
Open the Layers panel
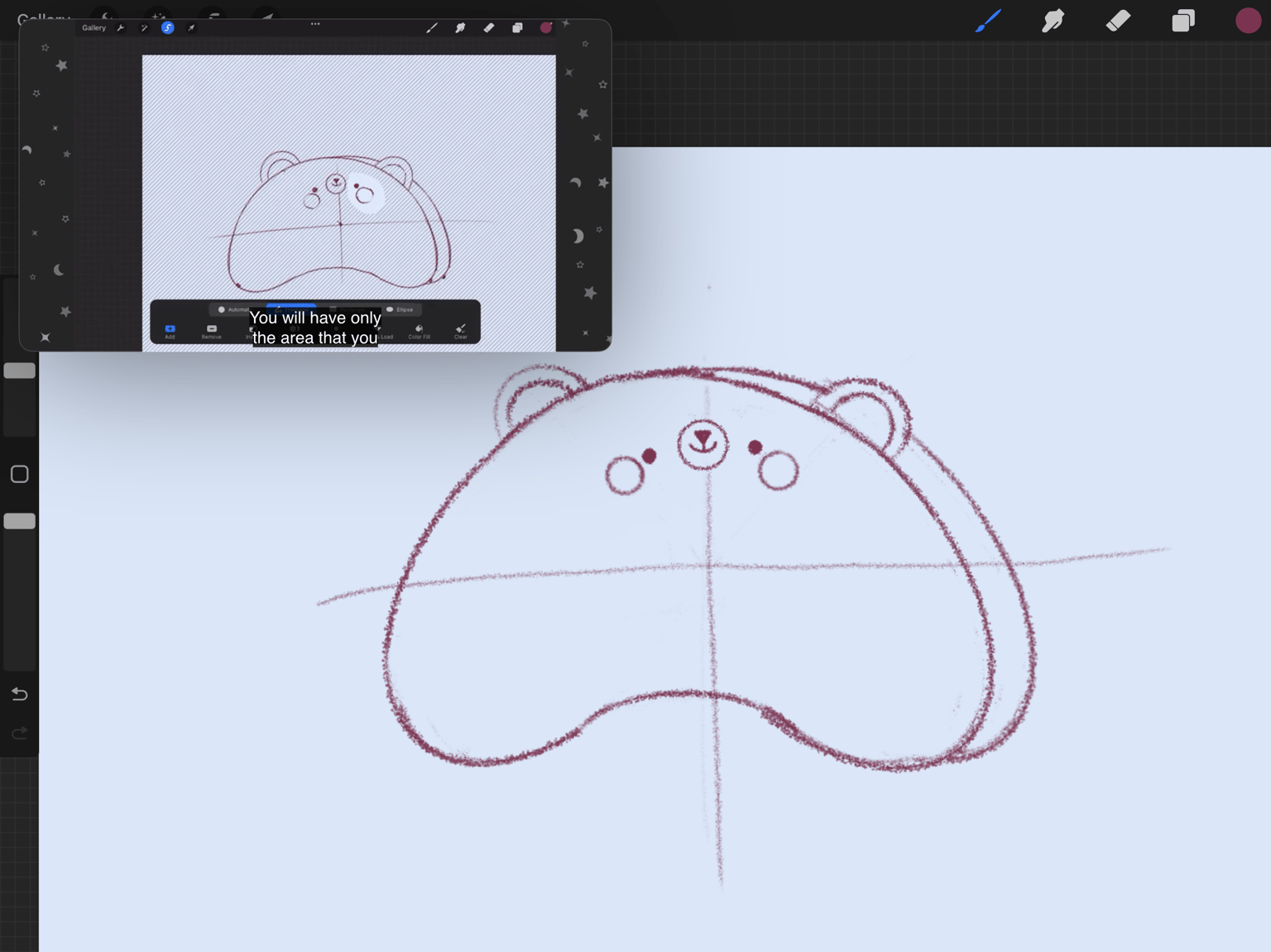[1183, 21]
